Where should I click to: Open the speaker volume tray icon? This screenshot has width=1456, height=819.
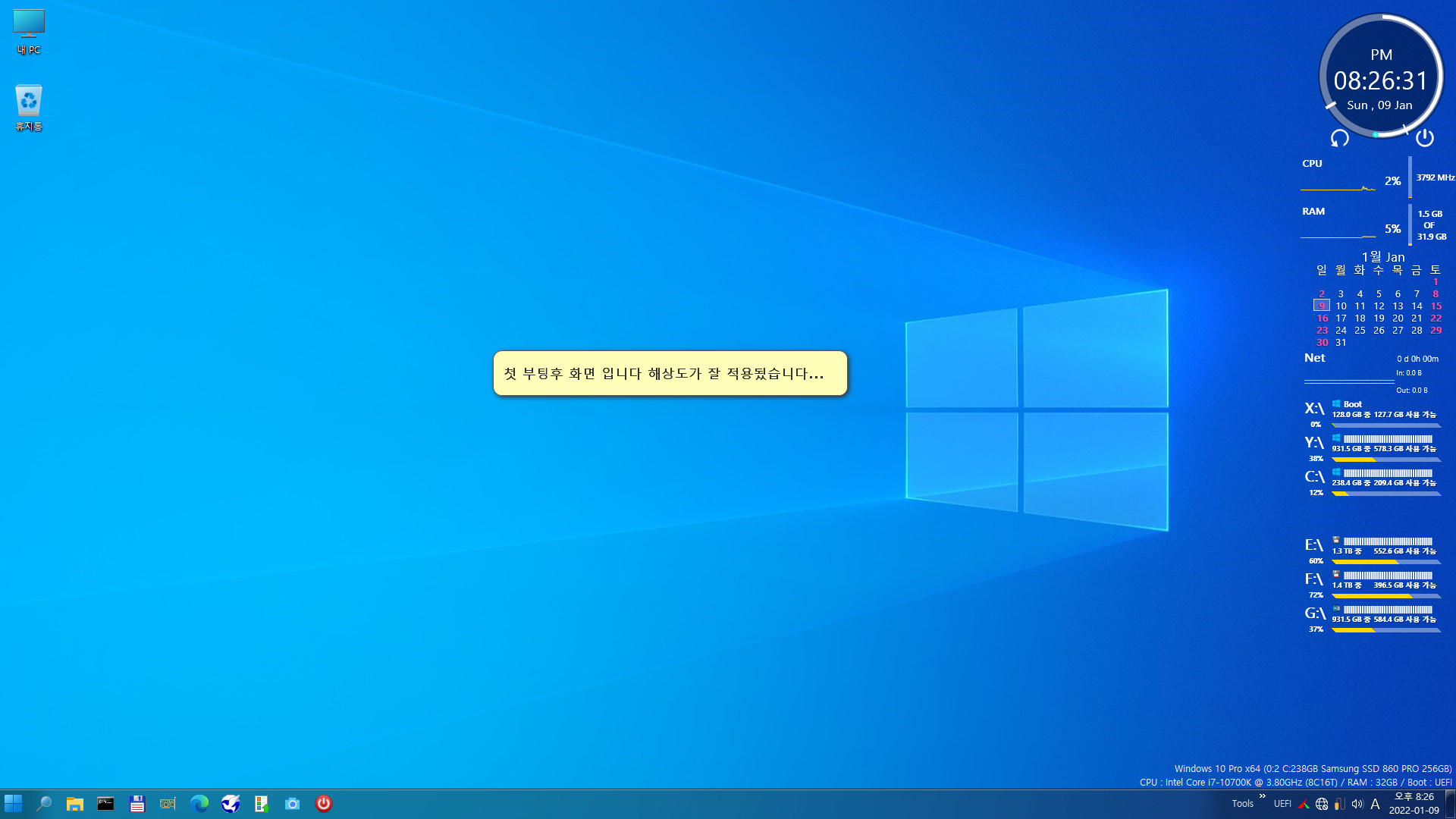1357,804
